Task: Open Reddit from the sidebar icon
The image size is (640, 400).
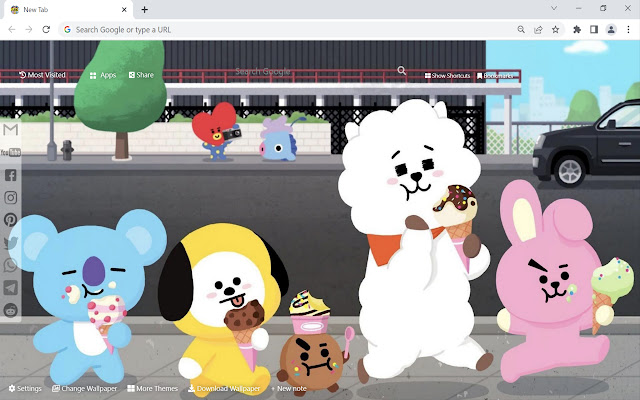Action: [x=11, y=310]
